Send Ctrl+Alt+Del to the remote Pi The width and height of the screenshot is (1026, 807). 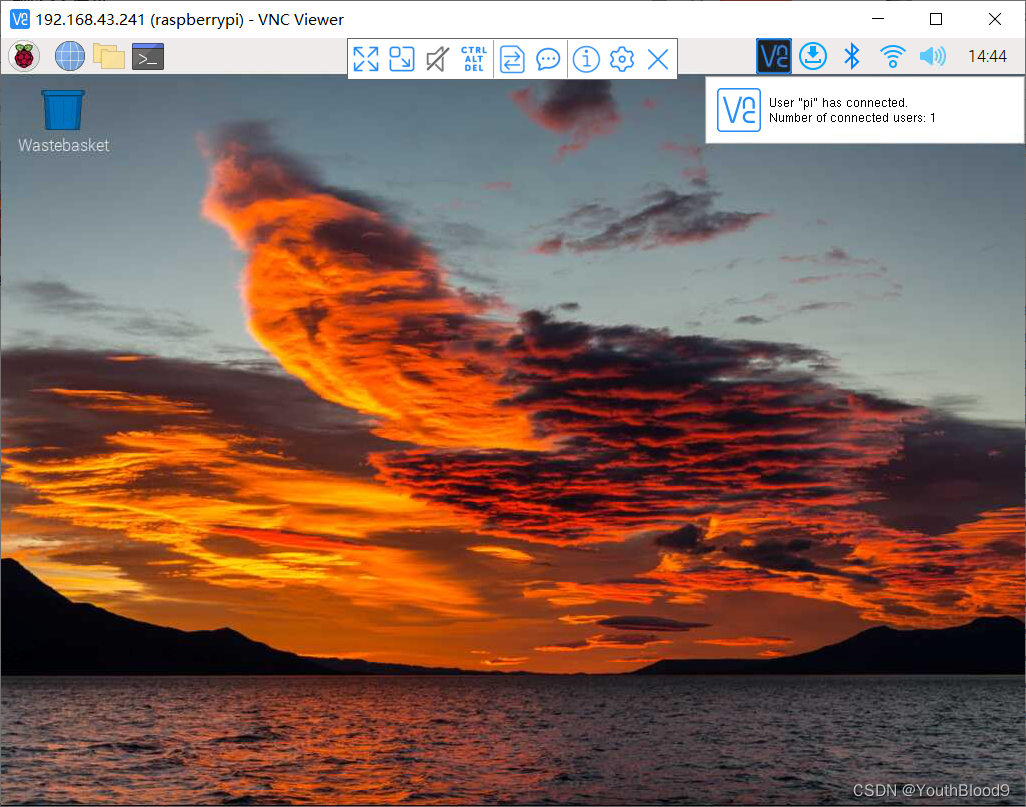click(x=474, y=59)
